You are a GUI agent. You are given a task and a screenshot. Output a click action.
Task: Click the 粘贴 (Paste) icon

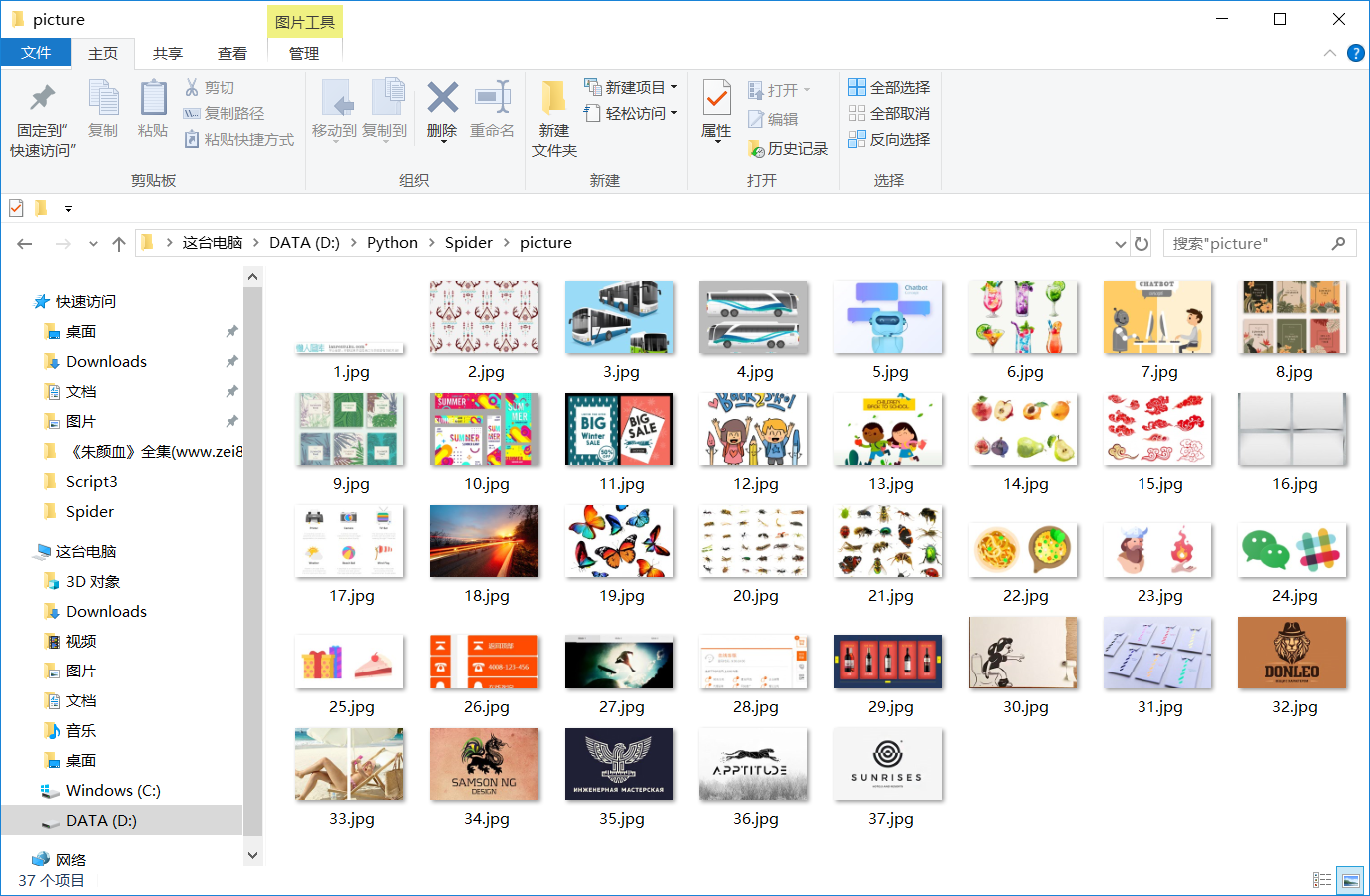[x=152, y=110]
